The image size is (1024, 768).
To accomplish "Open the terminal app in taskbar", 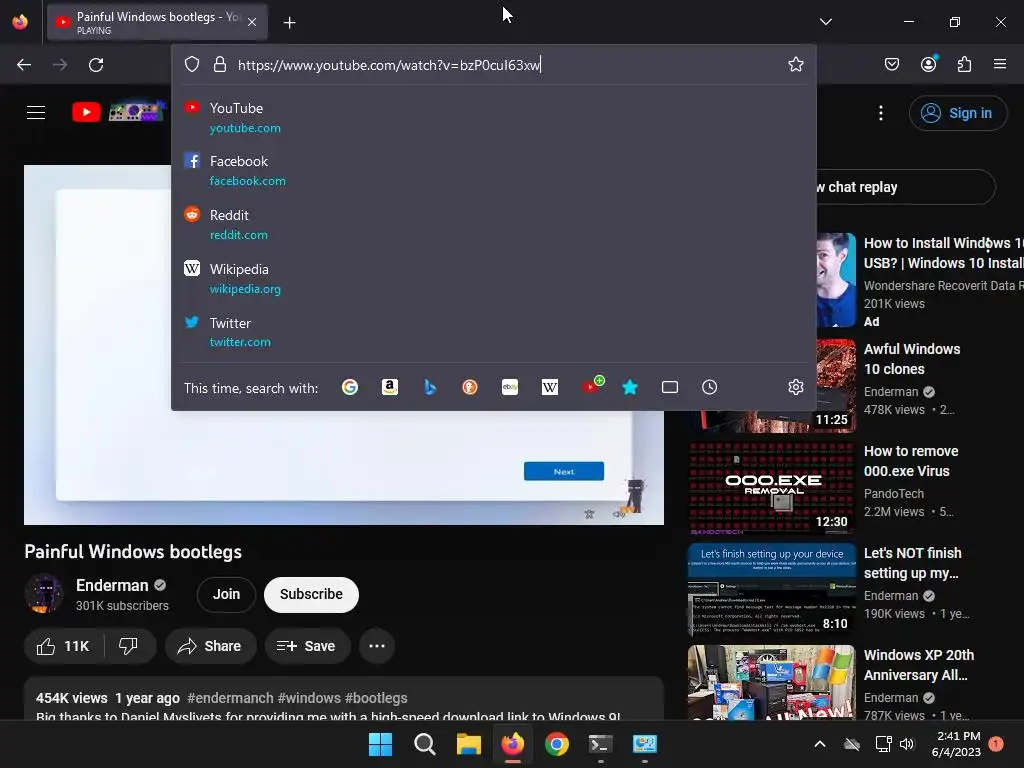I will [600, 744].
